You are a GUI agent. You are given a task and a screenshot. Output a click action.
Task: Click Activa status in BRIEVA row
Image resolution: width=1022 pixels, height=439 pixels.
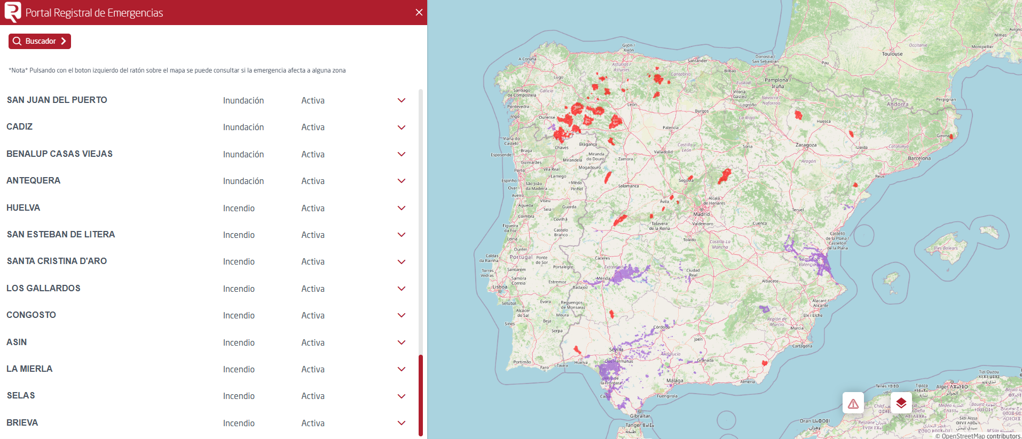pos(313,423)
